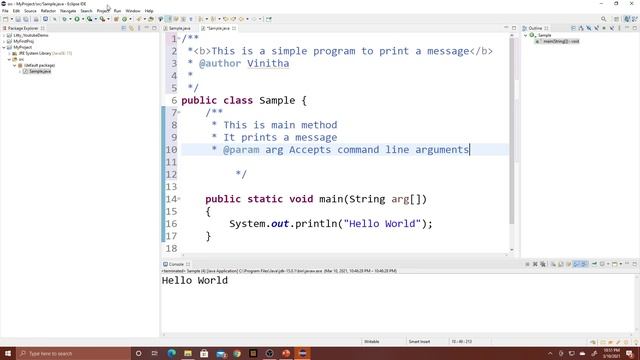Expand the Litty_YoutubeDemo project
The width and height of the screenshot is (640, 360).
(4, 36)
